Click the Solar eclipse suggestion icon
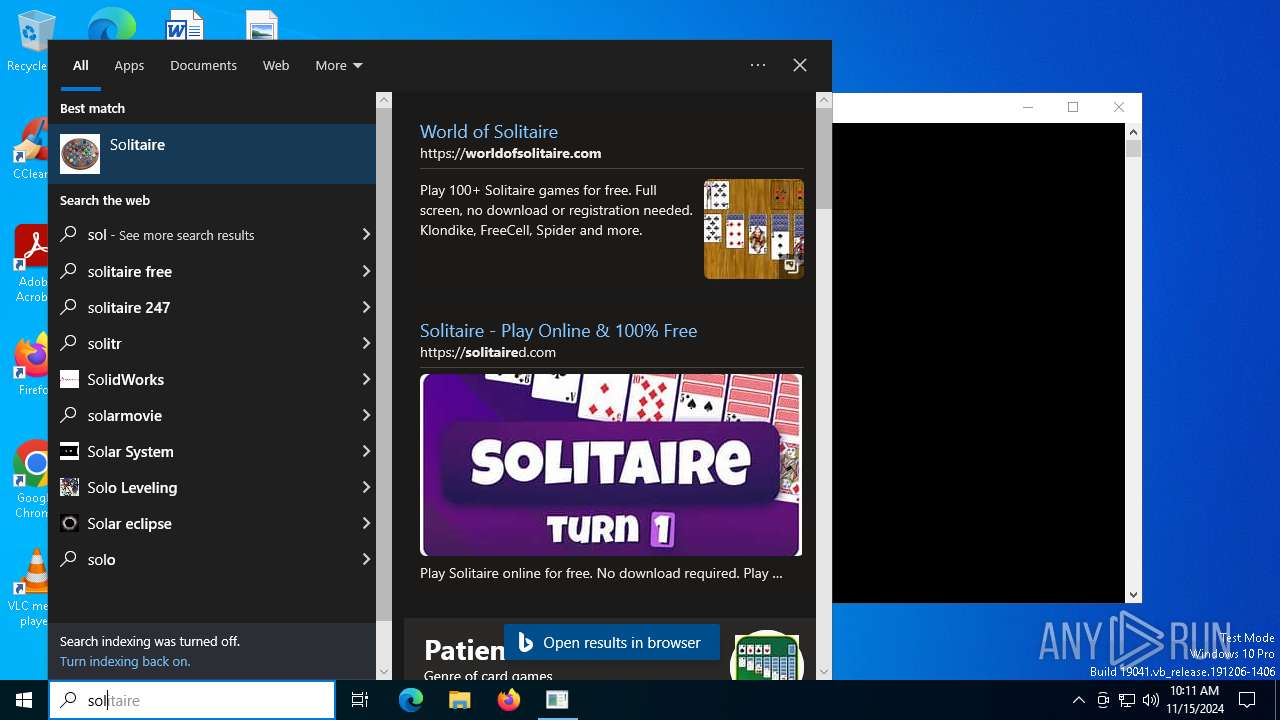The height and width of the screenshot is (720, 1280). 69,523
